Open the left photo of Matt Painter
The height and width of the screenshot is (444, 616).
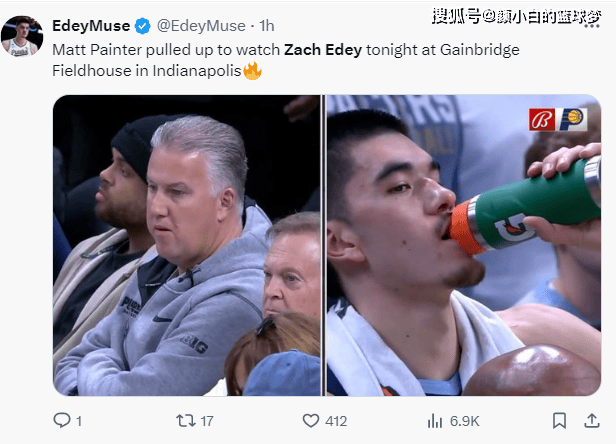point(187,245)
